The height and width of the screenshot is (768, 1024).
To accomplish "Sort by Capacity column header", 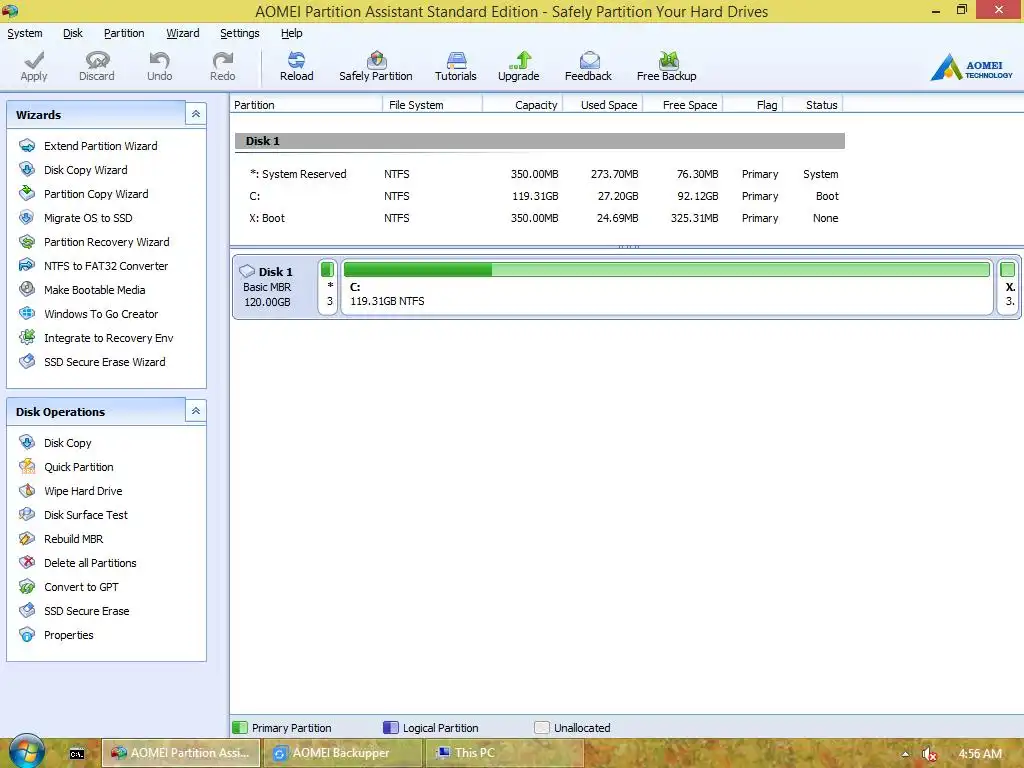I will (x=522, y=105).
